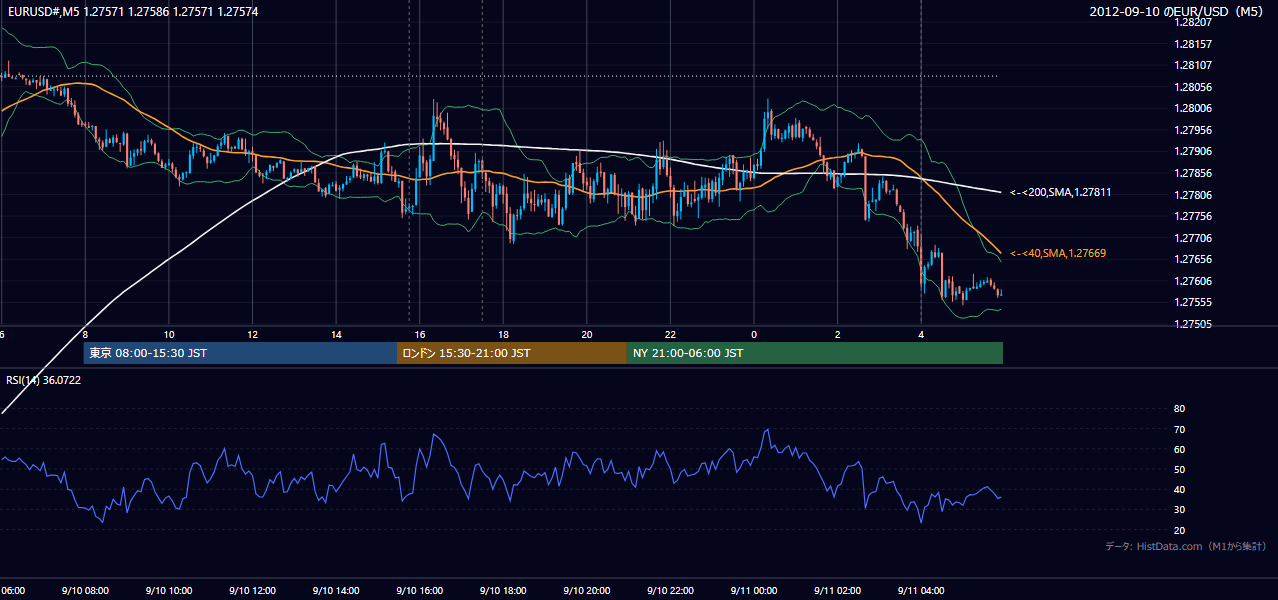Click the 1.27706 price axis label
Screen dimensions: 1278x600
[1194, 238]
